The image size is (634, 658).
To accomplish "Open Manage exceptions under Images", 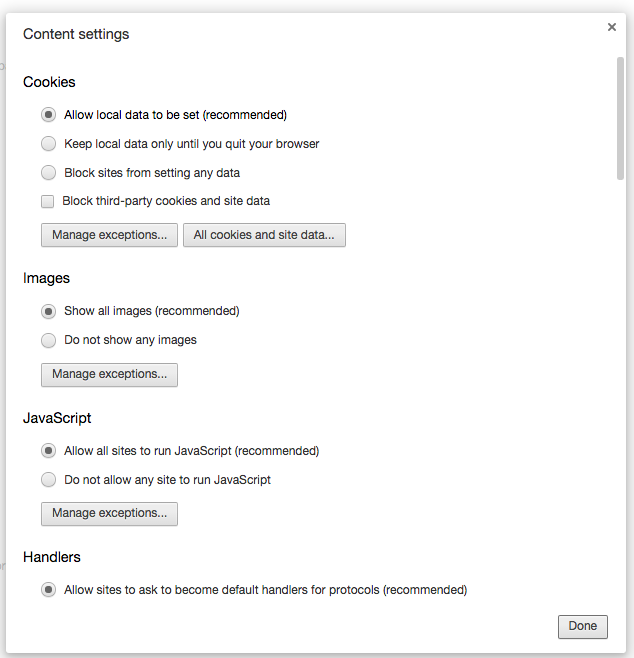I will (x=109, y=374).
